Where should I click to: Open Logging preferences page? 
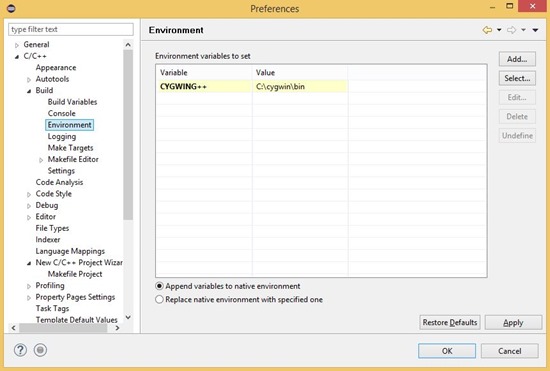click(x=62, y=136)
